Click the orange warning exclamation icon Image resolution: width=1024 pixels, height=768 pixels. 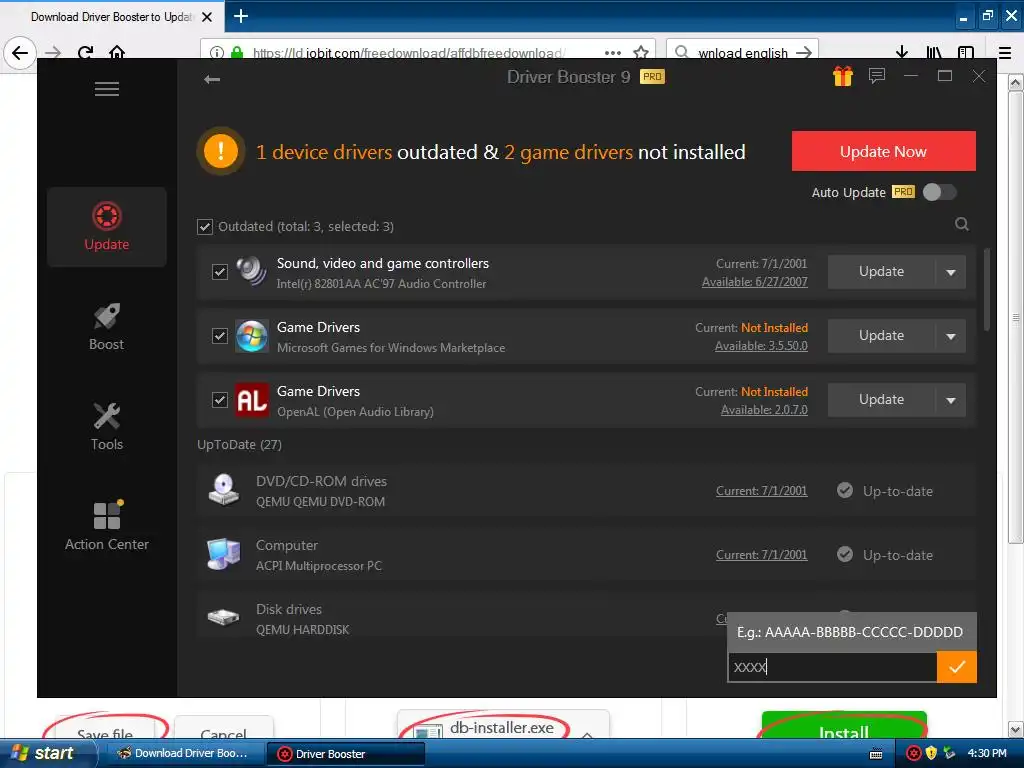coord(221,151)
